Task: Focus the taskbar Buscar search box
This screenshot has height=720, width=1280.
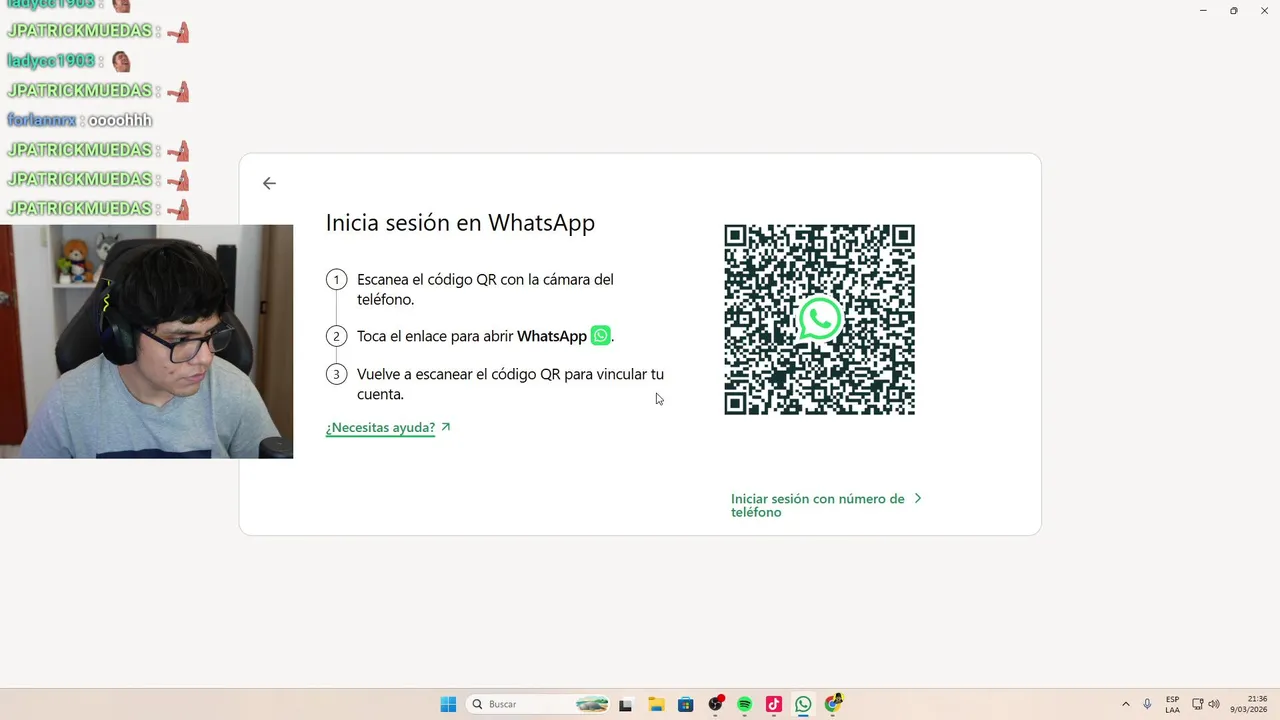Action: point(538,704)
